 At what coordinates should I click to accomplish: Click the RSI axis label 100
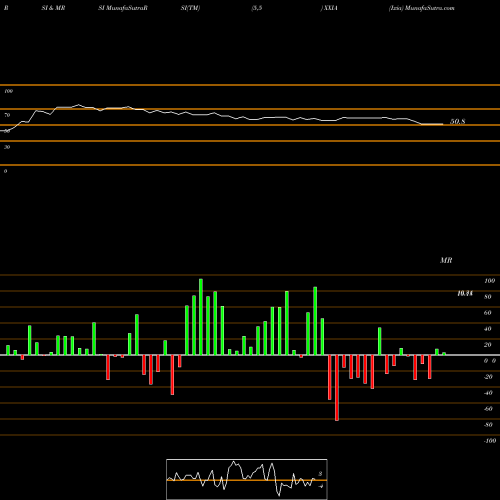point(8,91)
